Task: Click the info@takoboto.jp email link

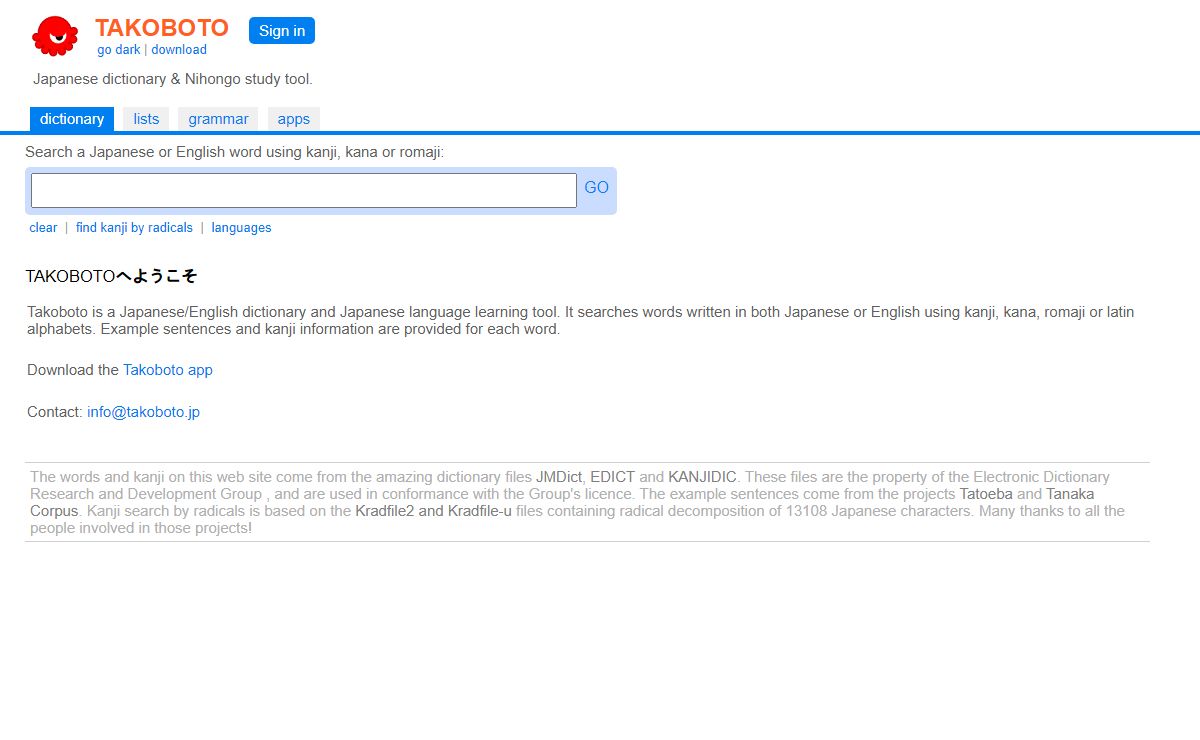Action: pos(143,412)
